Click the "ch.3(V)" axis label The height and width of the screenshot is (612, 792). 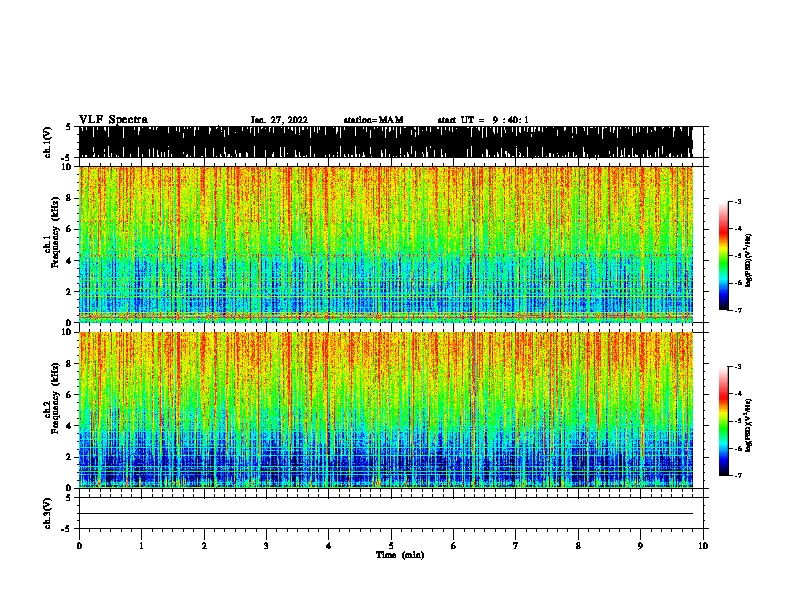point(48,513)
